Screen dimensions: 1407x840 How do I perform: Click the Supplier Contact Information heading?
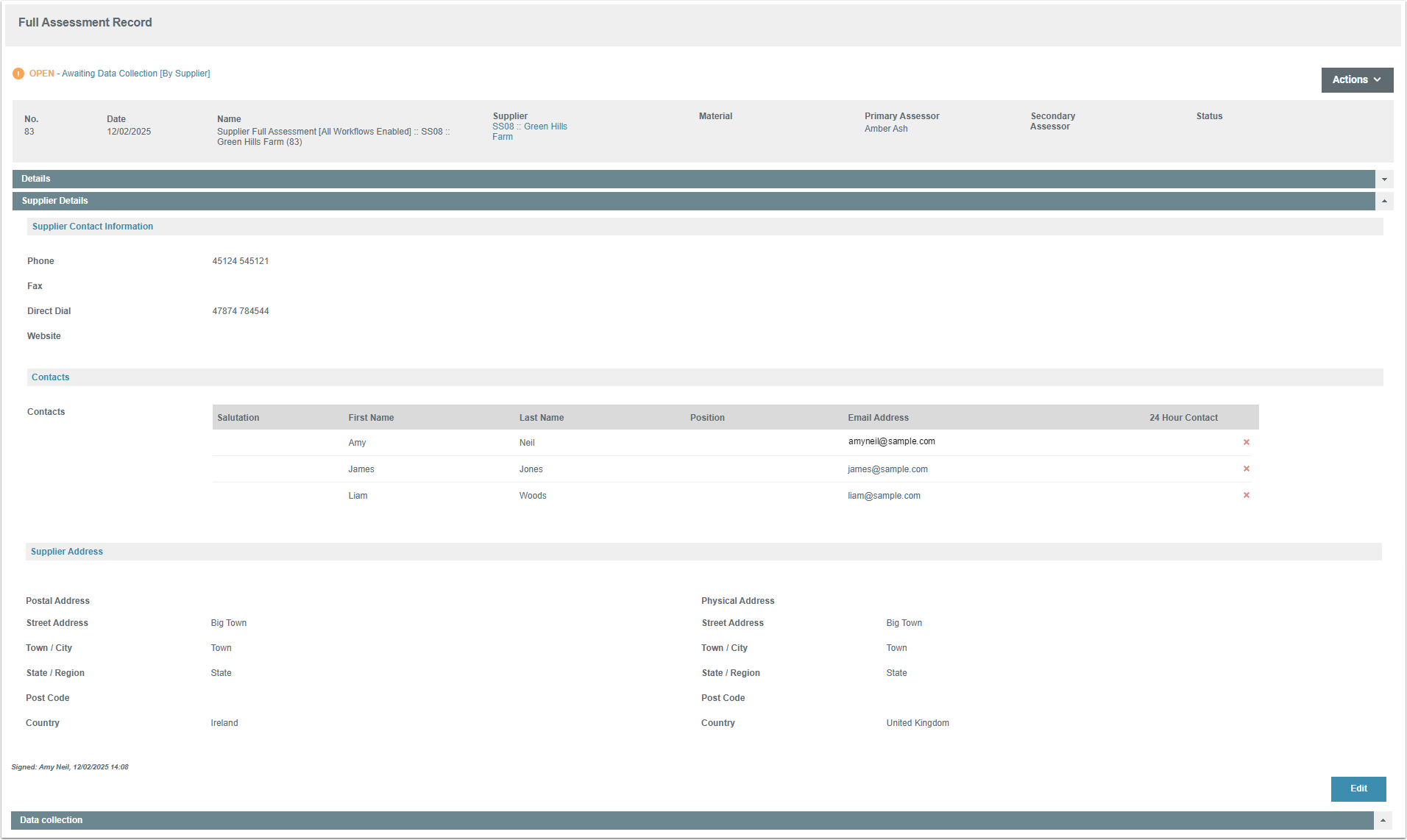coord(93,227)
